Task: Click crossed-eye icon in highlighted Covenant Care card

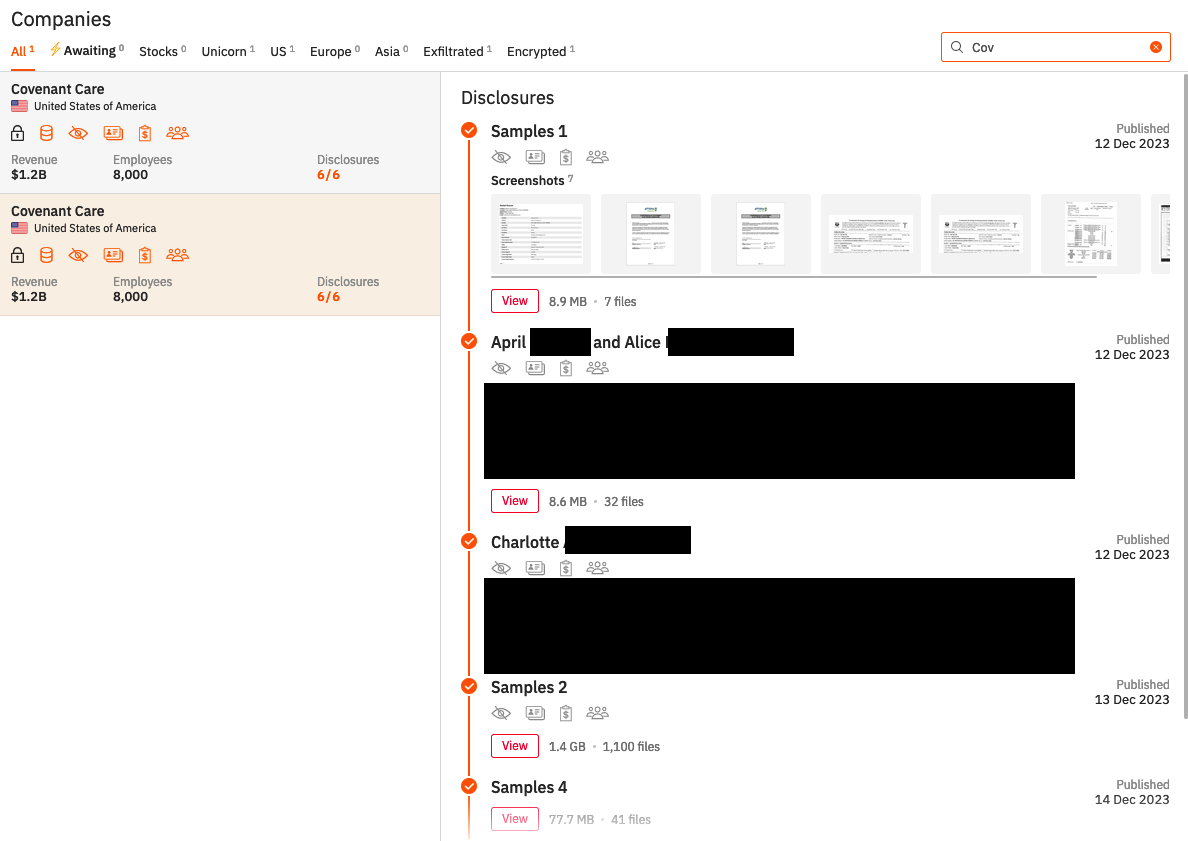Action: [x=78, y=255]
